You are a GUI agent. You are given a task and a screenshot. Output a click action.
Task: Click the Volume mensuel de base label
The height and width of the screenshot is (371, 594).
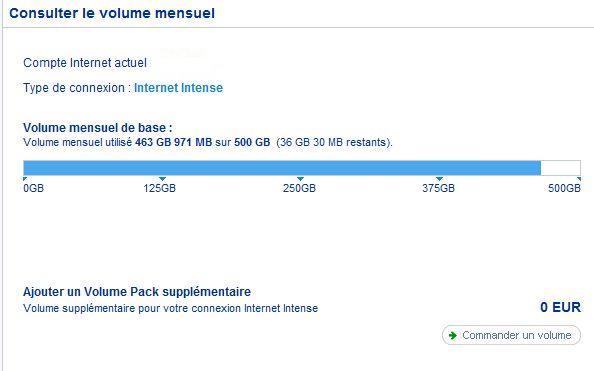[x=98, y=128]
